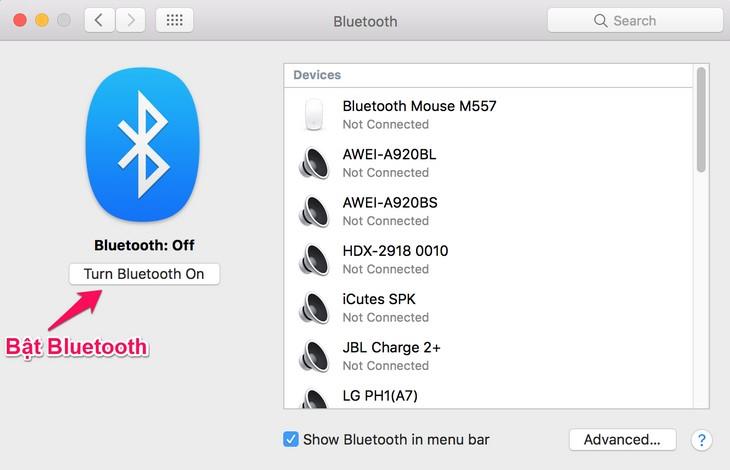730x470 pixels.
Task: Go forward with the right chevron button
Action: pyautogui.click(x=130, y=20)
